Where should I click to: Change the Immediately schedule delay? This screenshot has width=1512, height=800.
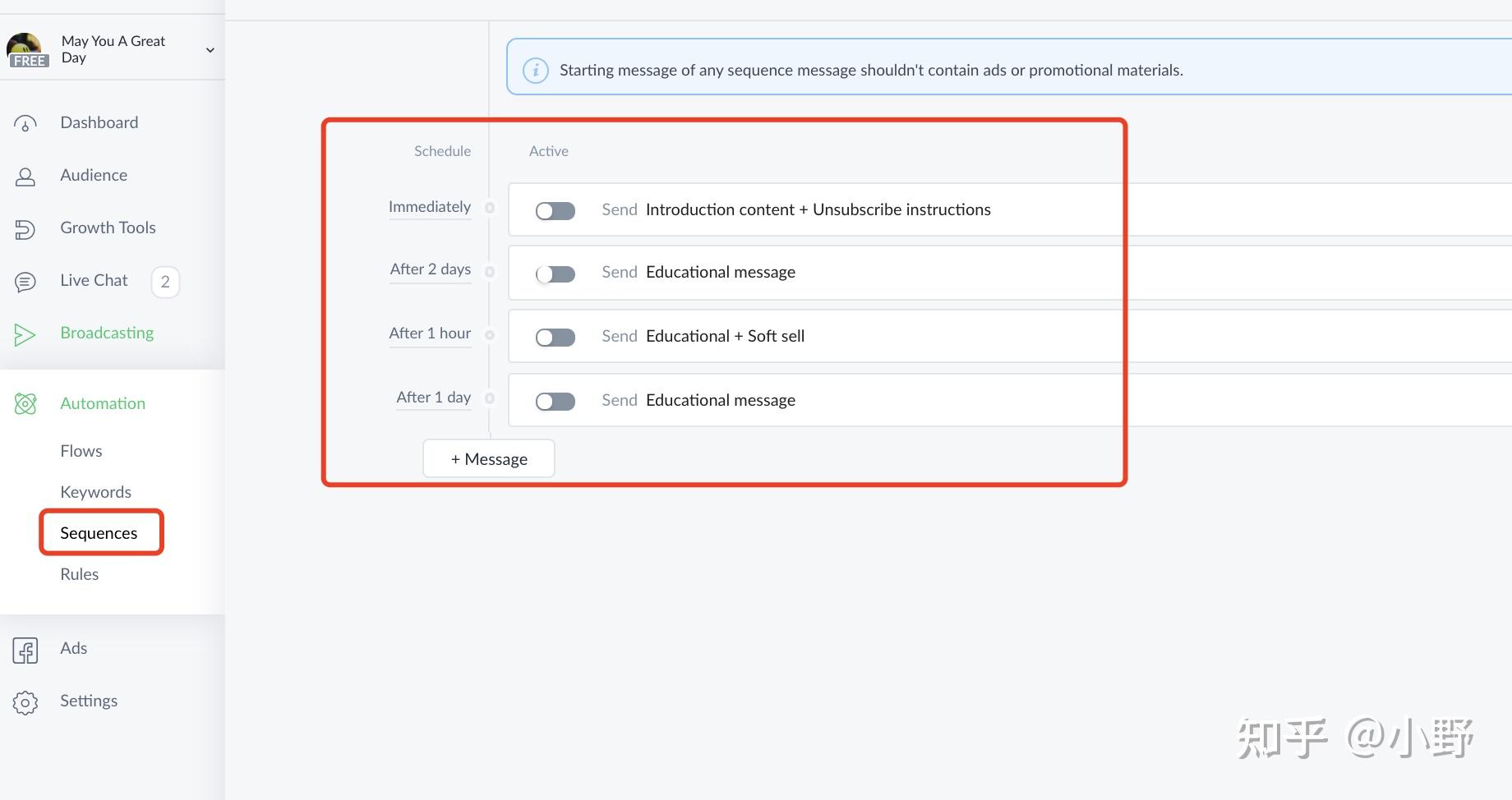(x=430, y=207)
